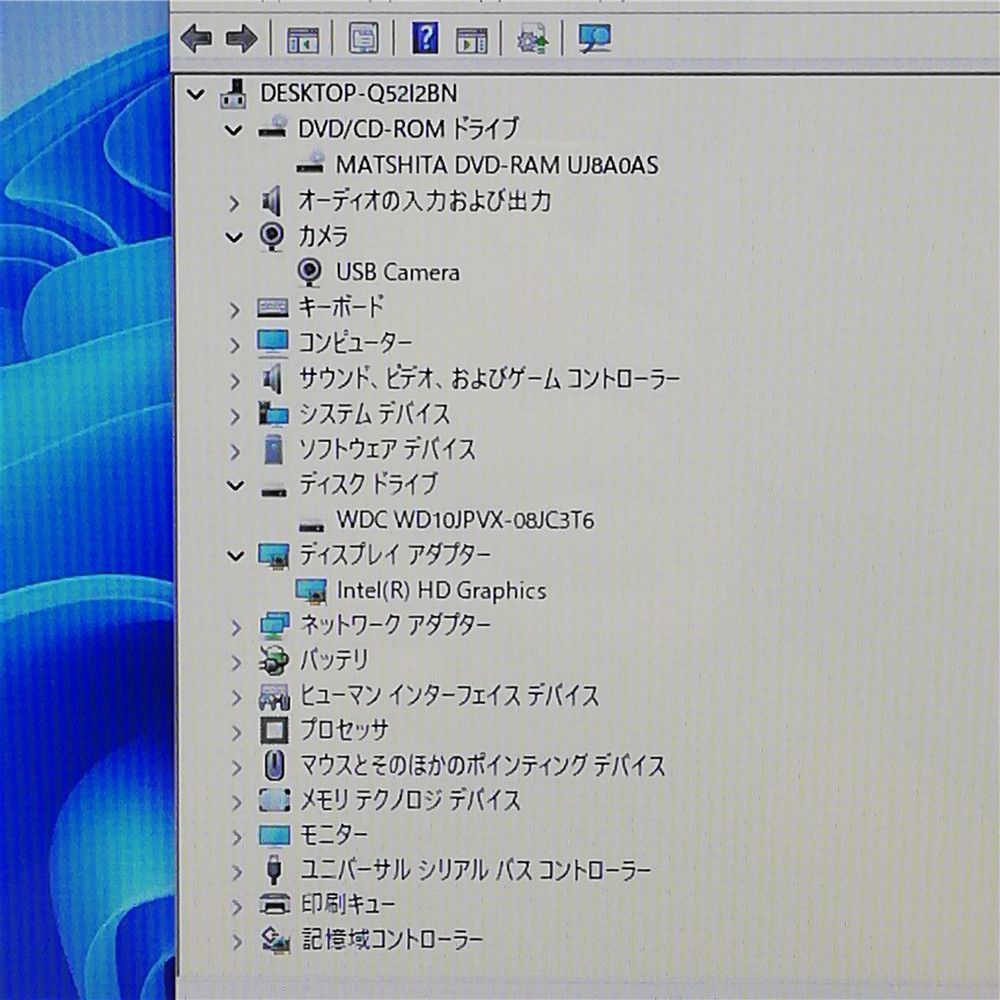1000x1000 pixels.
Task: Click the disc drive icon beside MATSHITA DVD-RAM
Action: pos(311,162)
